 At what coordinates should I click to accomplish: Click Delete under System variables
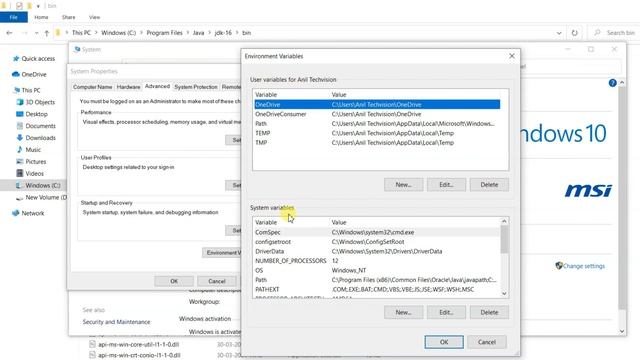(489, 312)
